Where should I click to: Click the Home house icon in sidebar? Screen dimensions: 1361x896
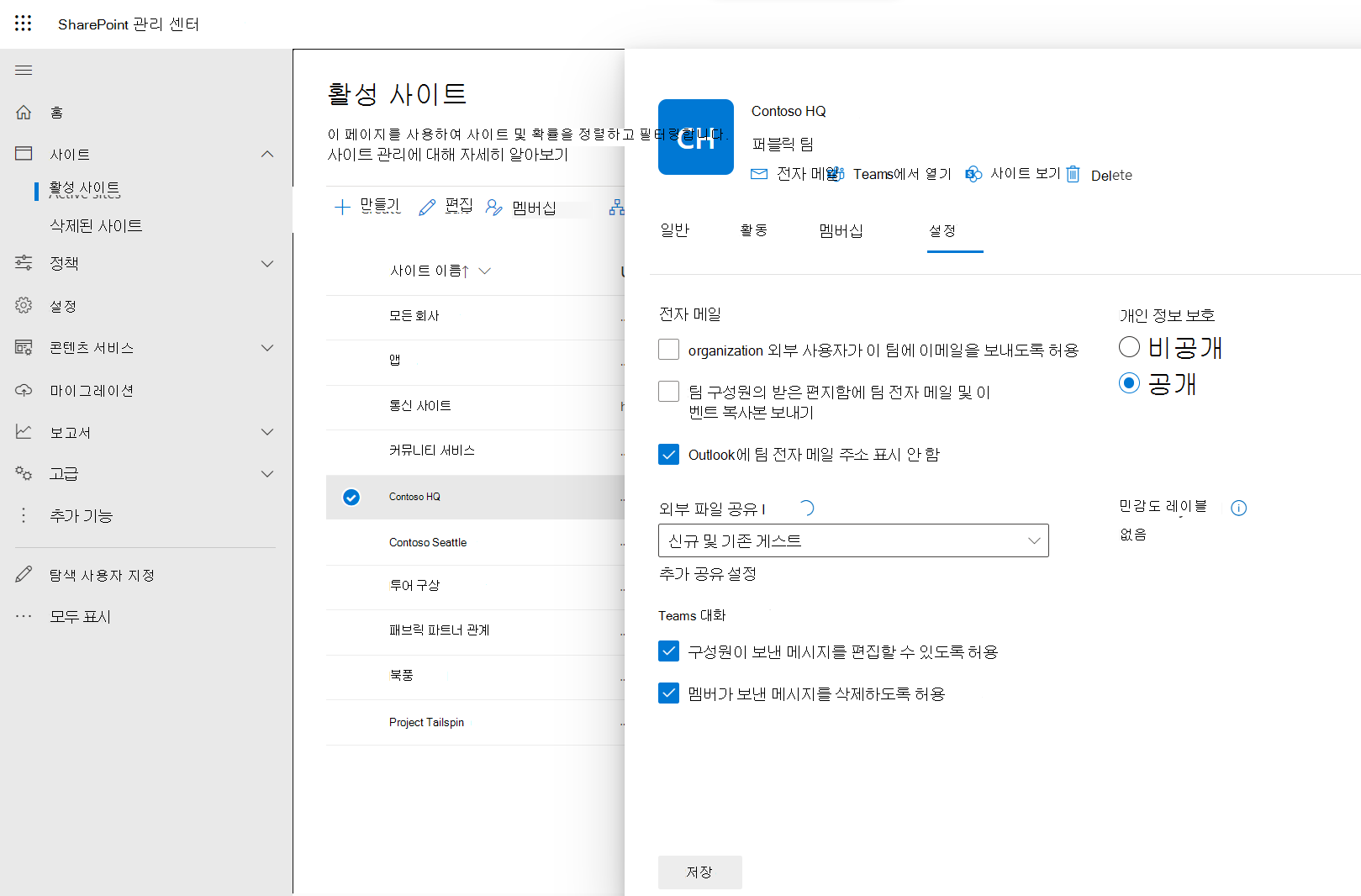[x=24, y=112]
